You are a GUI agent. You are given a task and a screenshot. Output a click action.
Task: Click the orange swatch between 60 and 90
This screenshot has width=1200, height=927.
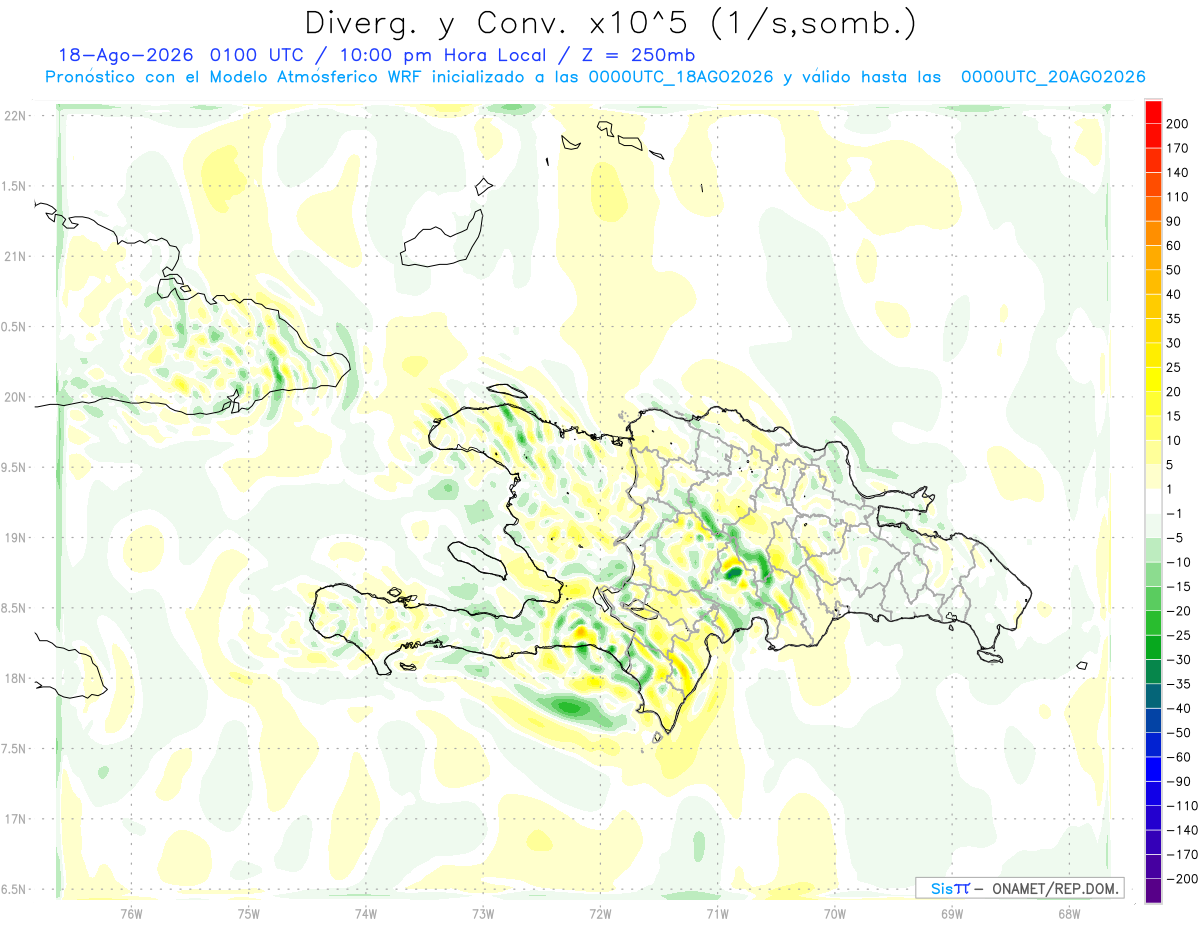[1153, 233]
